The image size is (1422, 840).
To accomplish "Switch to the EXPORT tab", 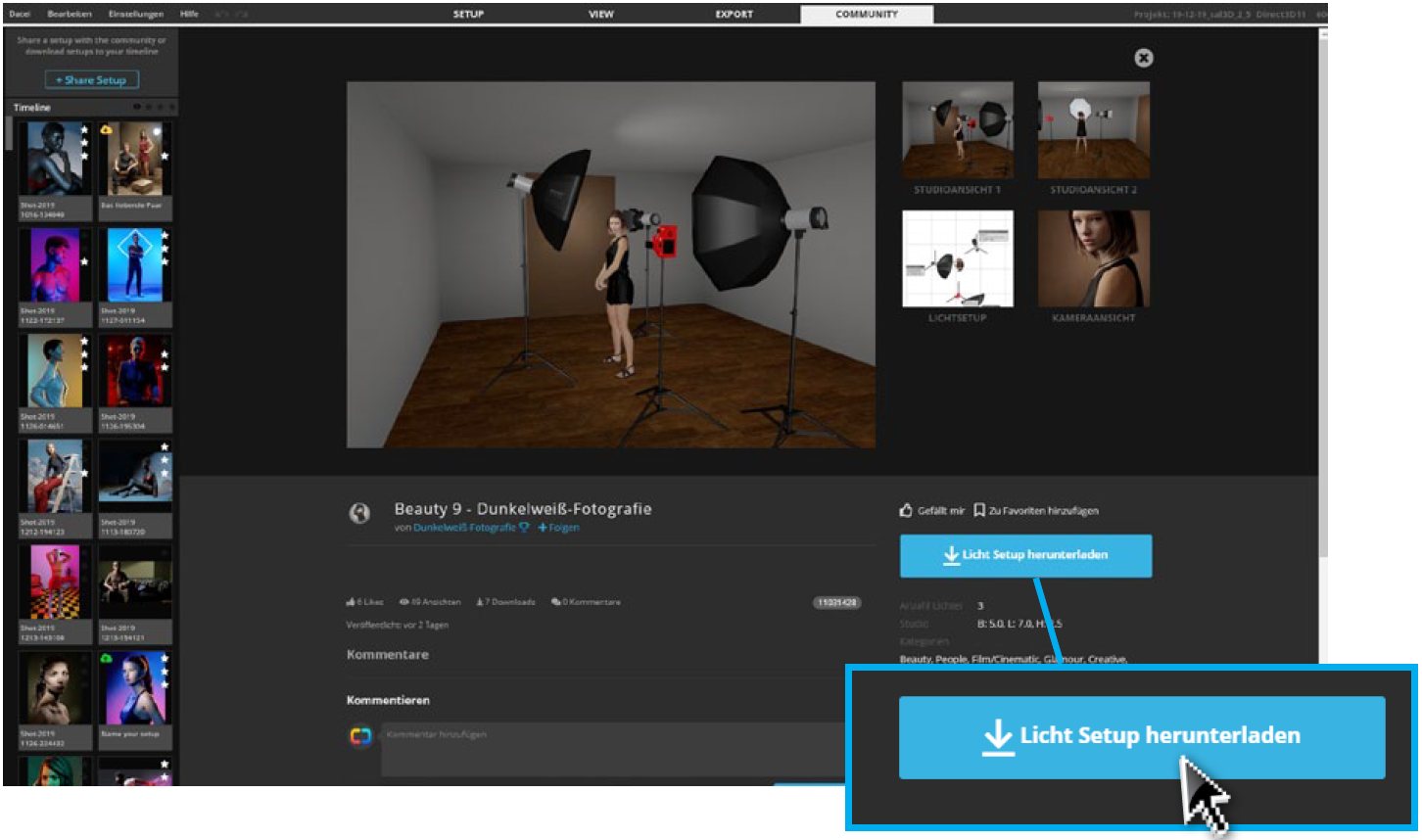I will pos(734,14).
